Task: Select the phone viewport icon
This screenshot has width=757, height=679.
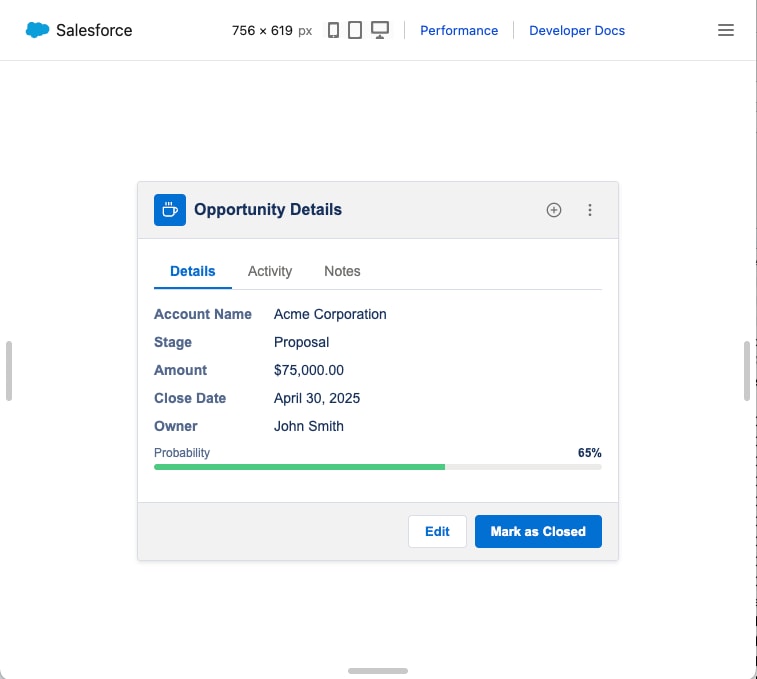Action: [x=333, y=30]
